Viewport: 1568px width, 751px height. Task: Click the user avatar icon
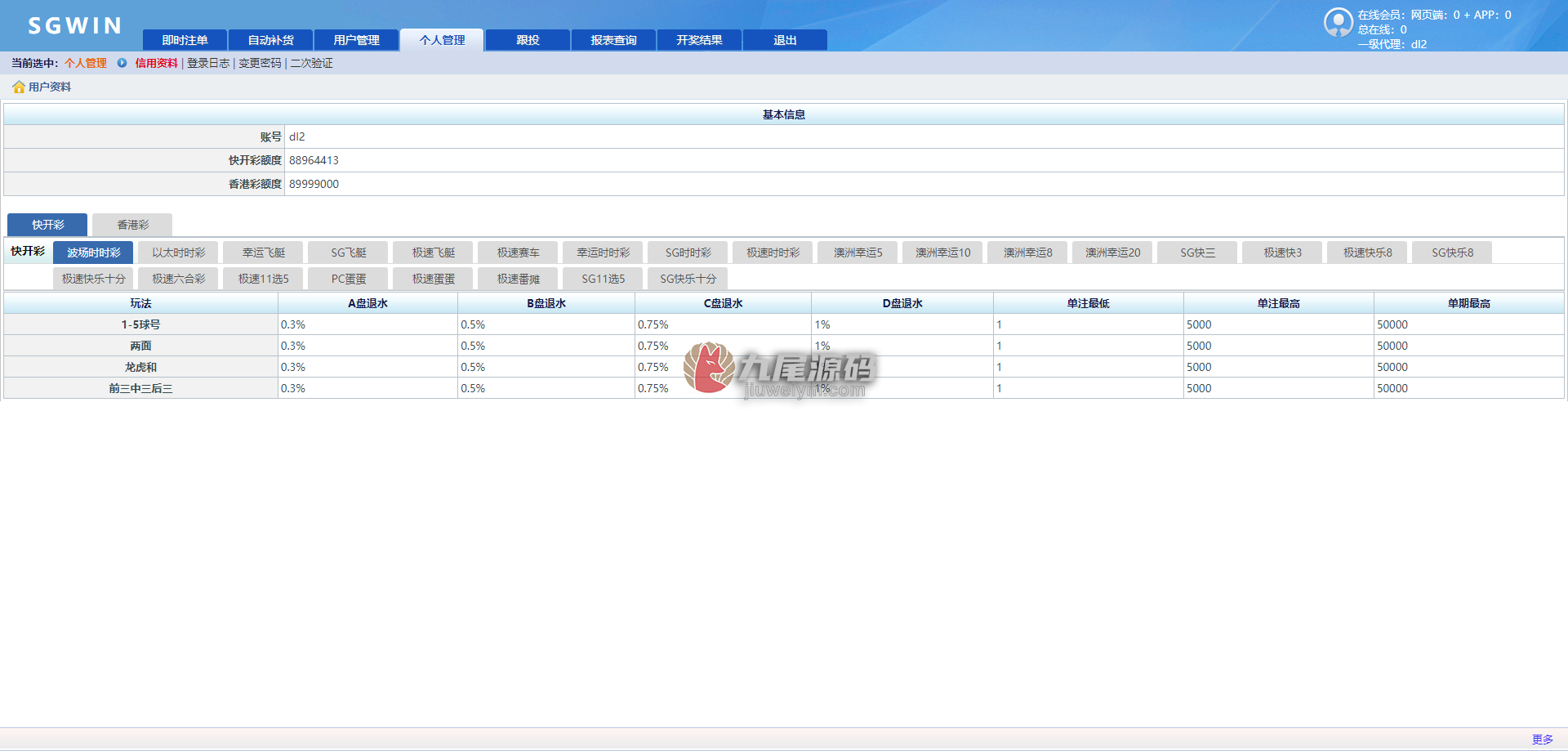point(1338,22)
